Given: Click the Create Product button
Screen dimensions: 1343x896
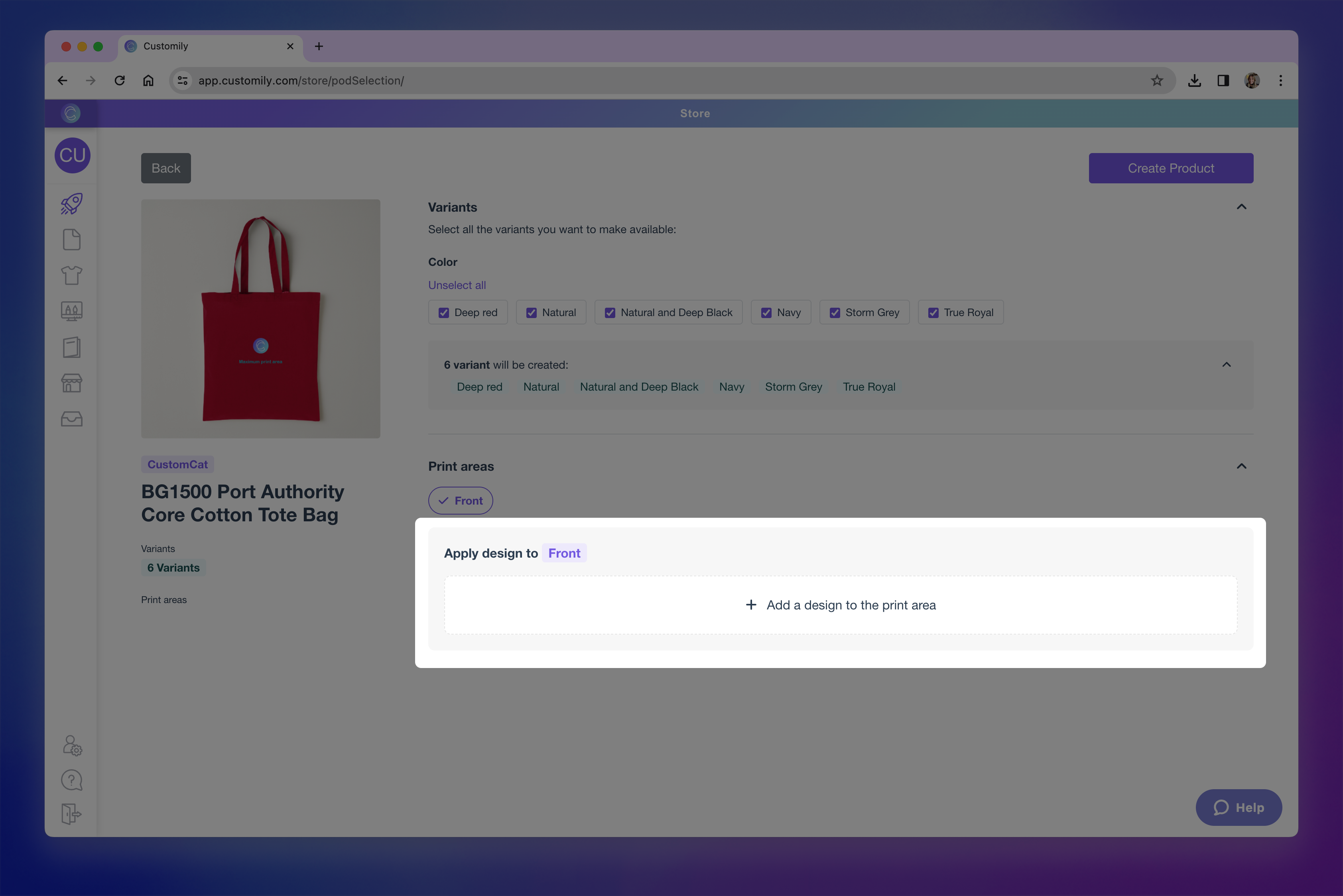Looking at the screenshot, I should tap(1170, 168).
